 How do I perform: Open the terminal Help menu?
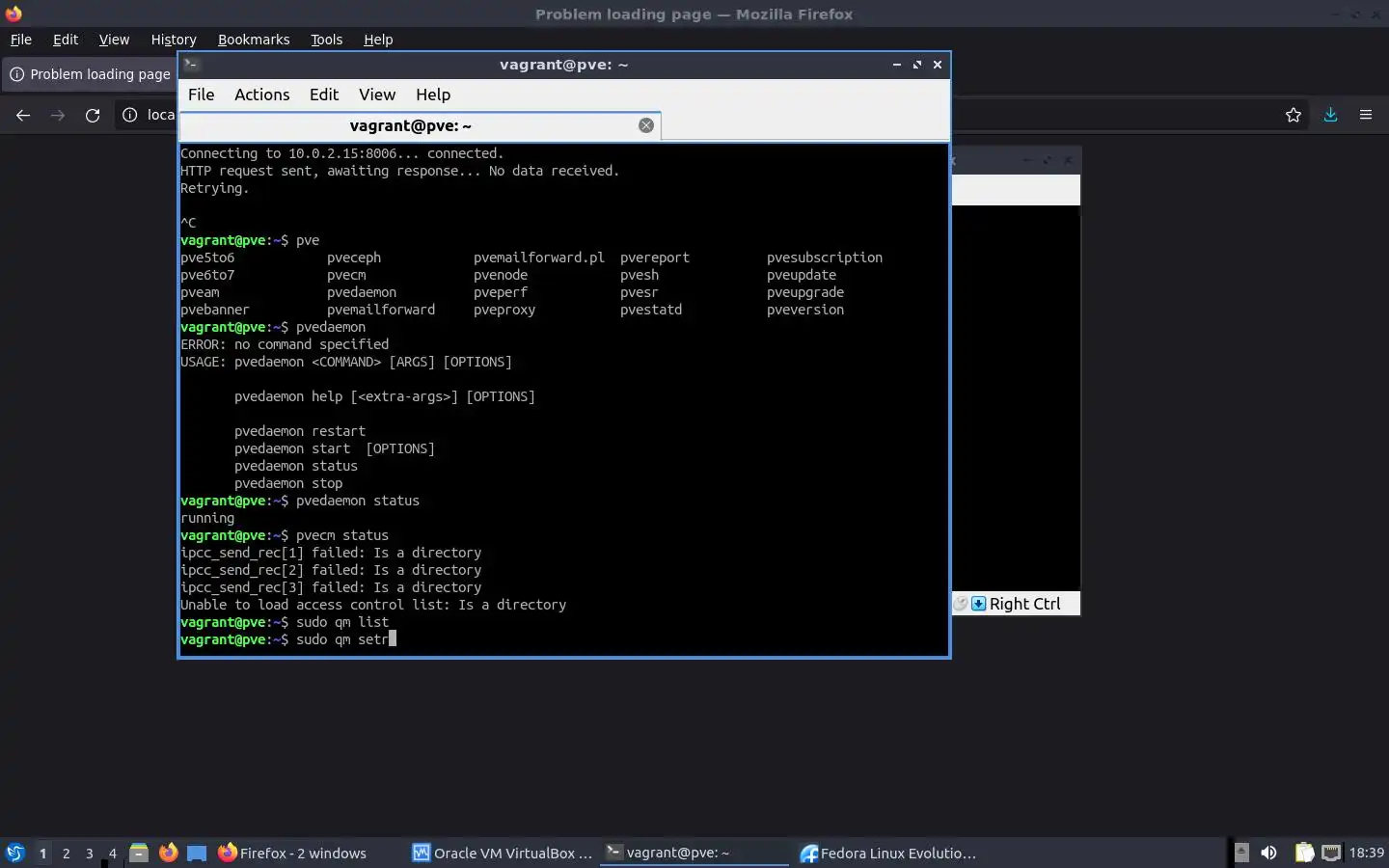coord(433,95)
